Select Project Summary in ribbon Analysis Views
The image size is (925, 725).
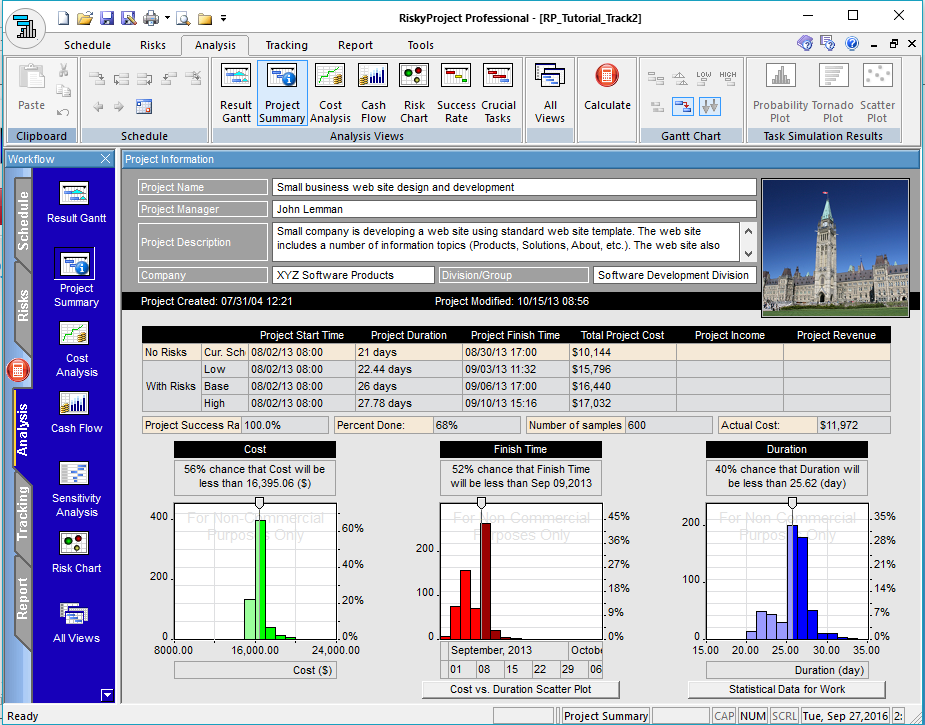point(282,93)
